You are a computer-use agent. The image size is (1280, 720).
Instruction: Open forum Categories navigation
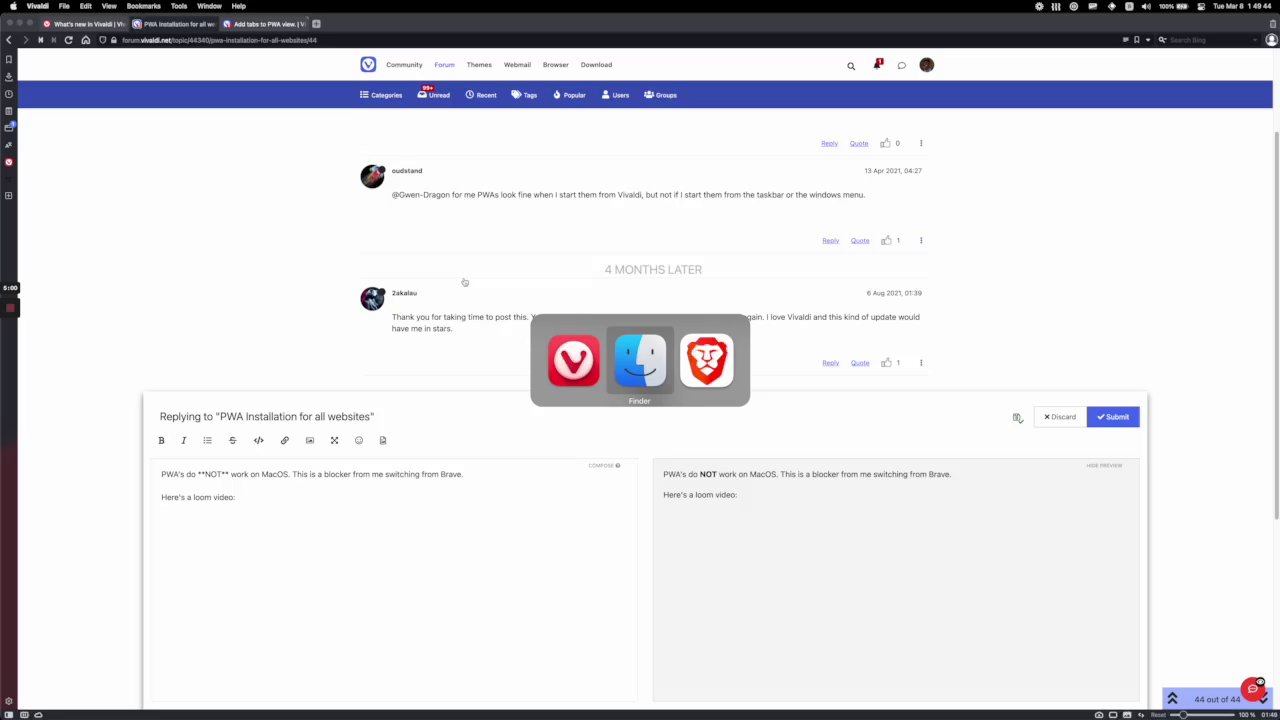(x=381, y=95)
